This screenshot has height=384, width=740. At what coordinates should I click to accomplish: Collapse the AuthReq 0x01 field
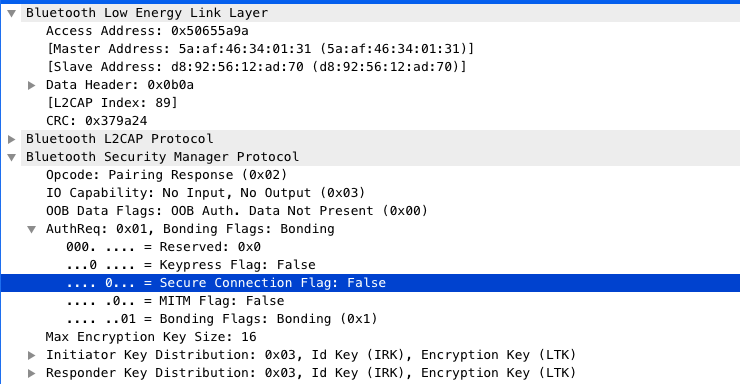[32, 229]
